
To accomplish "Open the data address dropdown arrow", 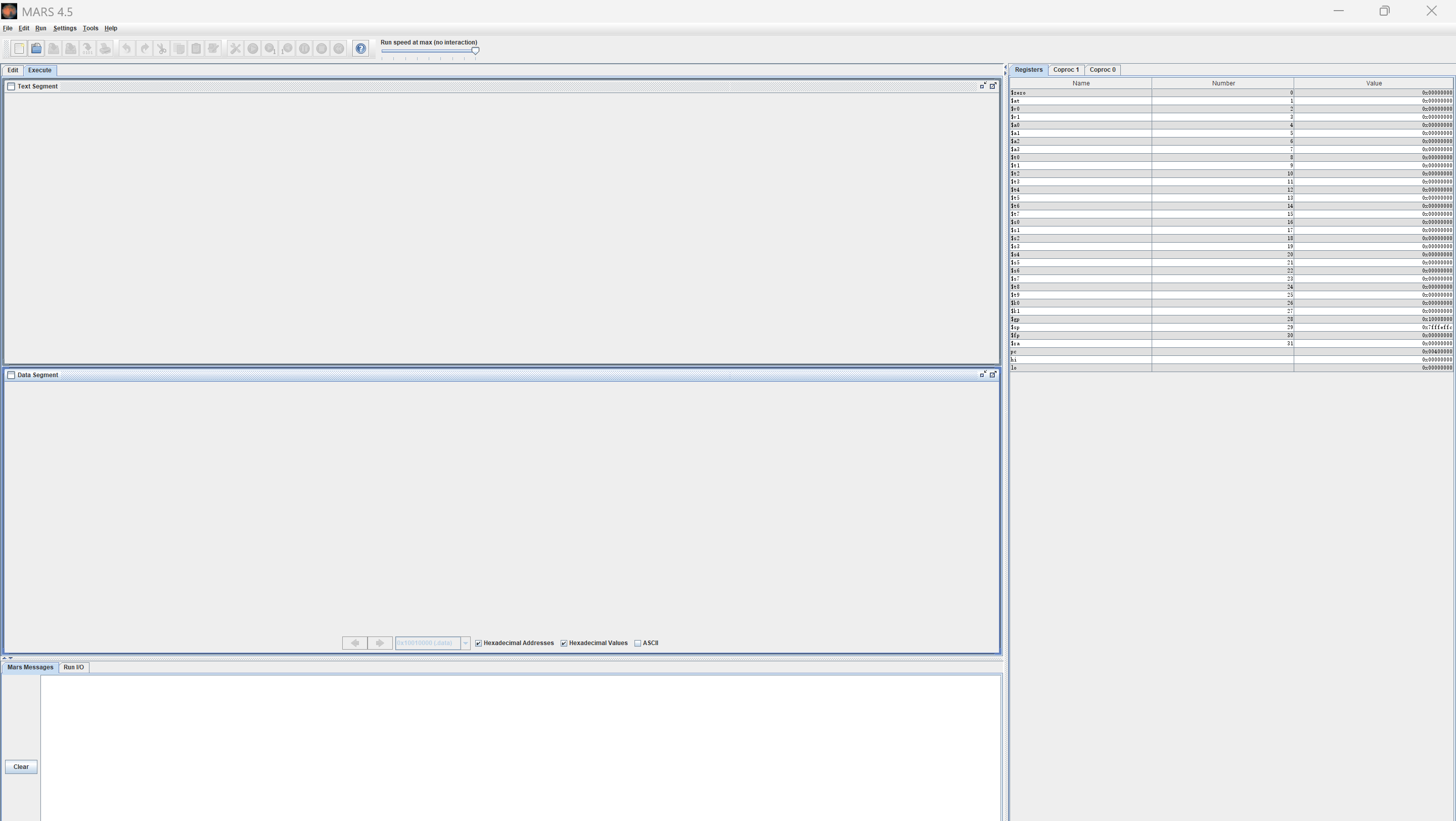I will click(x=465, y=643).
